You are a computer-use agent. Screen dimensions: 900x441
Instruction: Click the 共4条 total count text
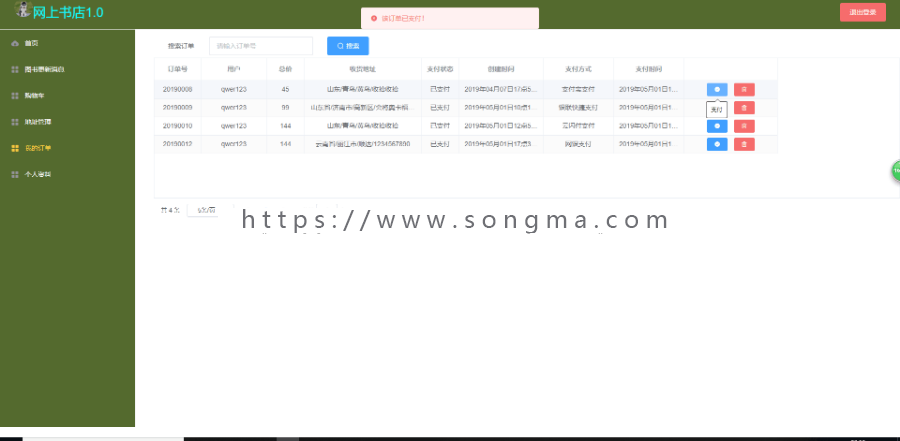(170, 210)
